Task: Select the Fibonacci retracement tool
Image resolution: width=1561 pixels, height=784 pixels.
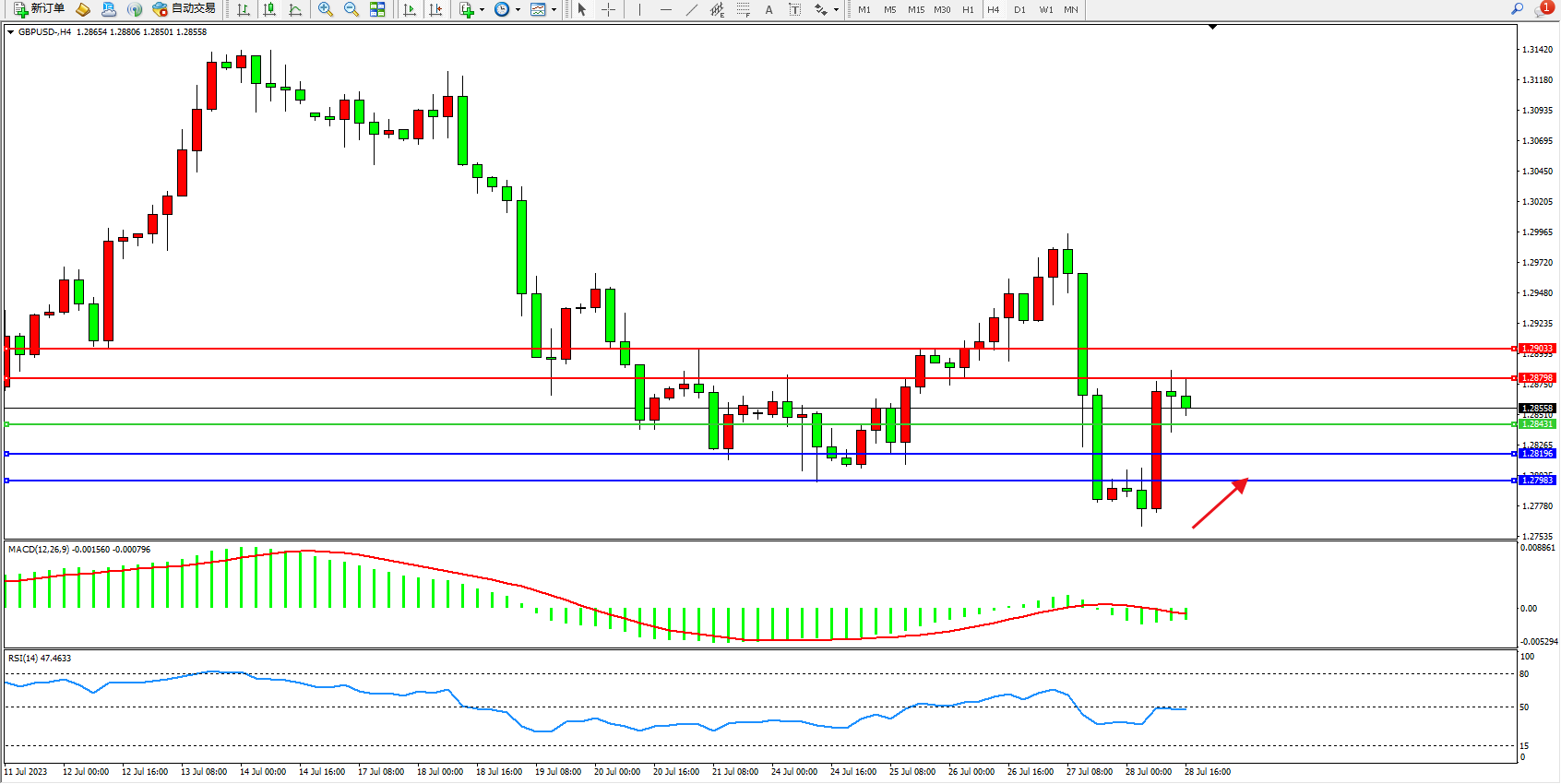Action: pyautogui.click(x=744, y=9)
